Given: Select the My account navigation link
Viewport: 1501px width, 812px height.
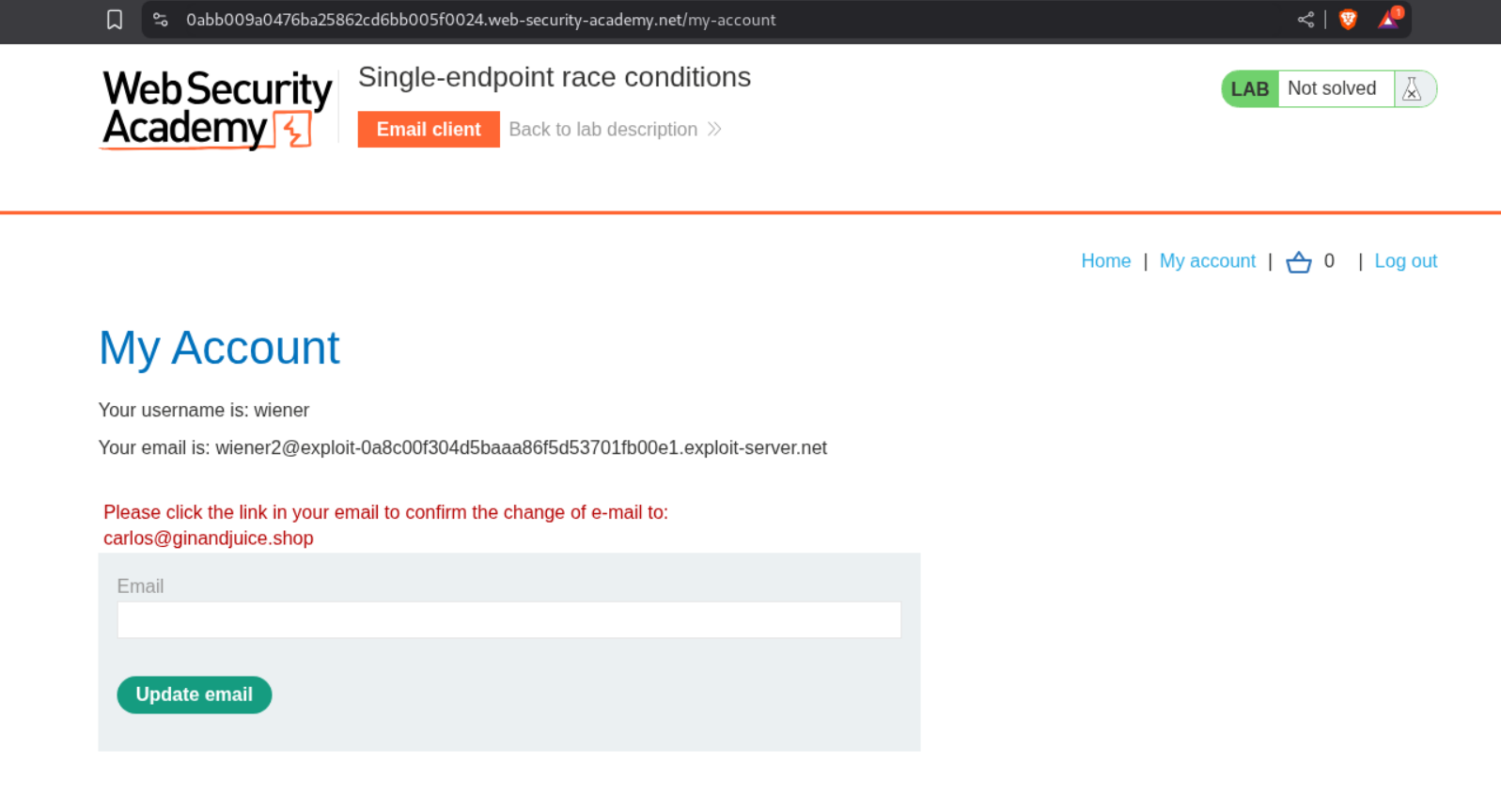Looking at the screenshot, I should pyautogui.click(x=1207, y=261).
